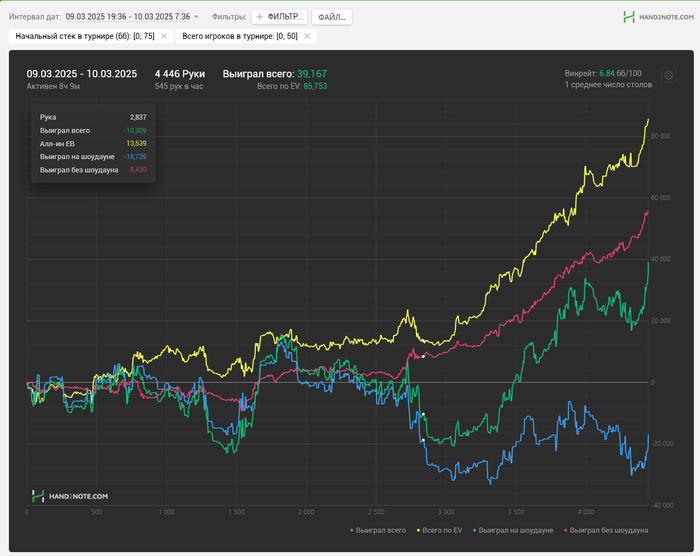Toggle the "Выиграл всего" series in the legend
700x556 pixels.
382,529
